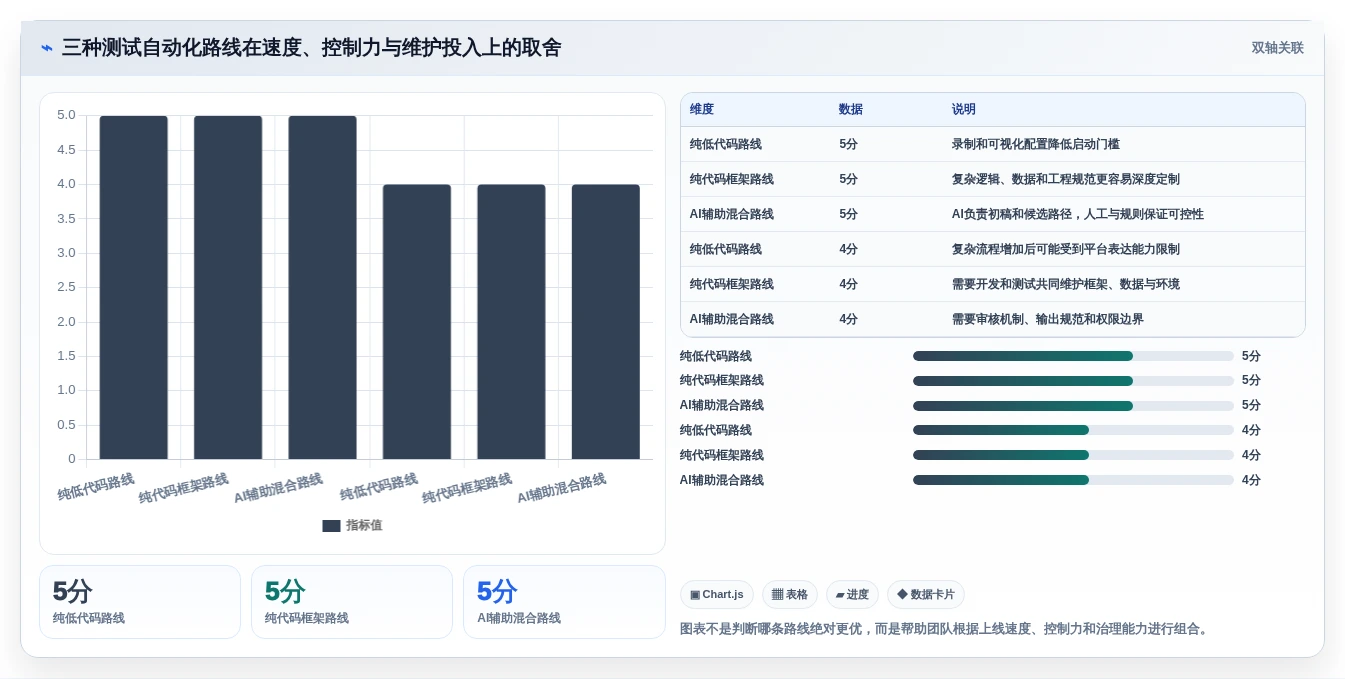Click the AI辅助混合路线 progress bar showing 5分
The image size is (1345, 679).
(1073, 406)
